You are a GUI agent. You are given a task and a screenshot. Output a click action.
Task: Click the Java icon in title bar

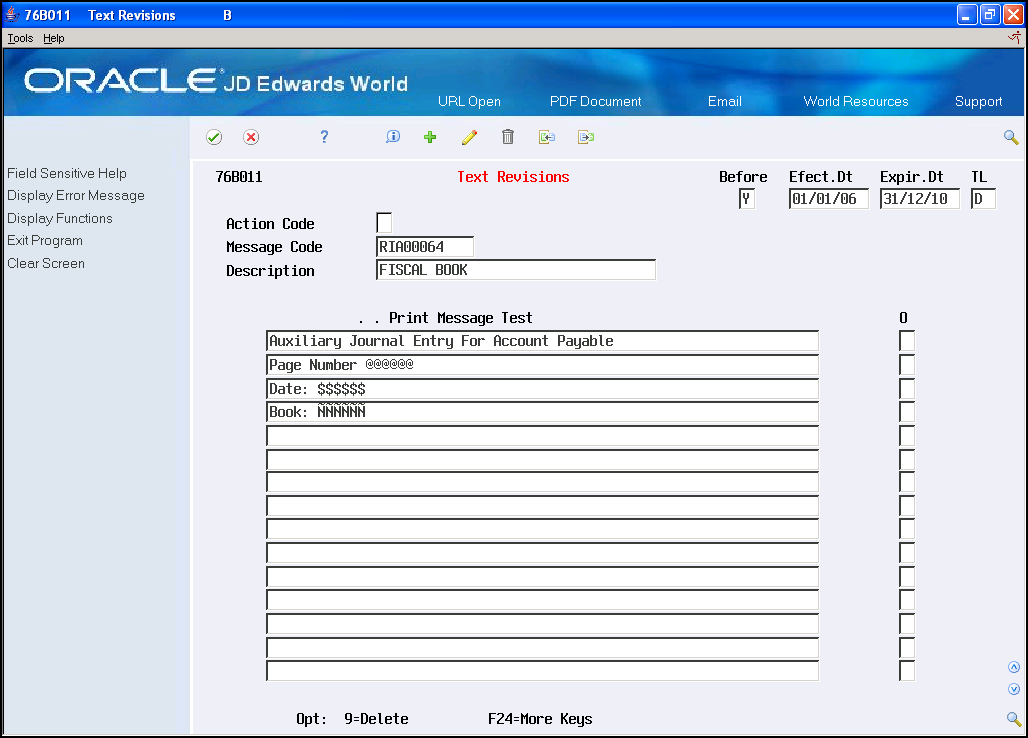point(12,14)
